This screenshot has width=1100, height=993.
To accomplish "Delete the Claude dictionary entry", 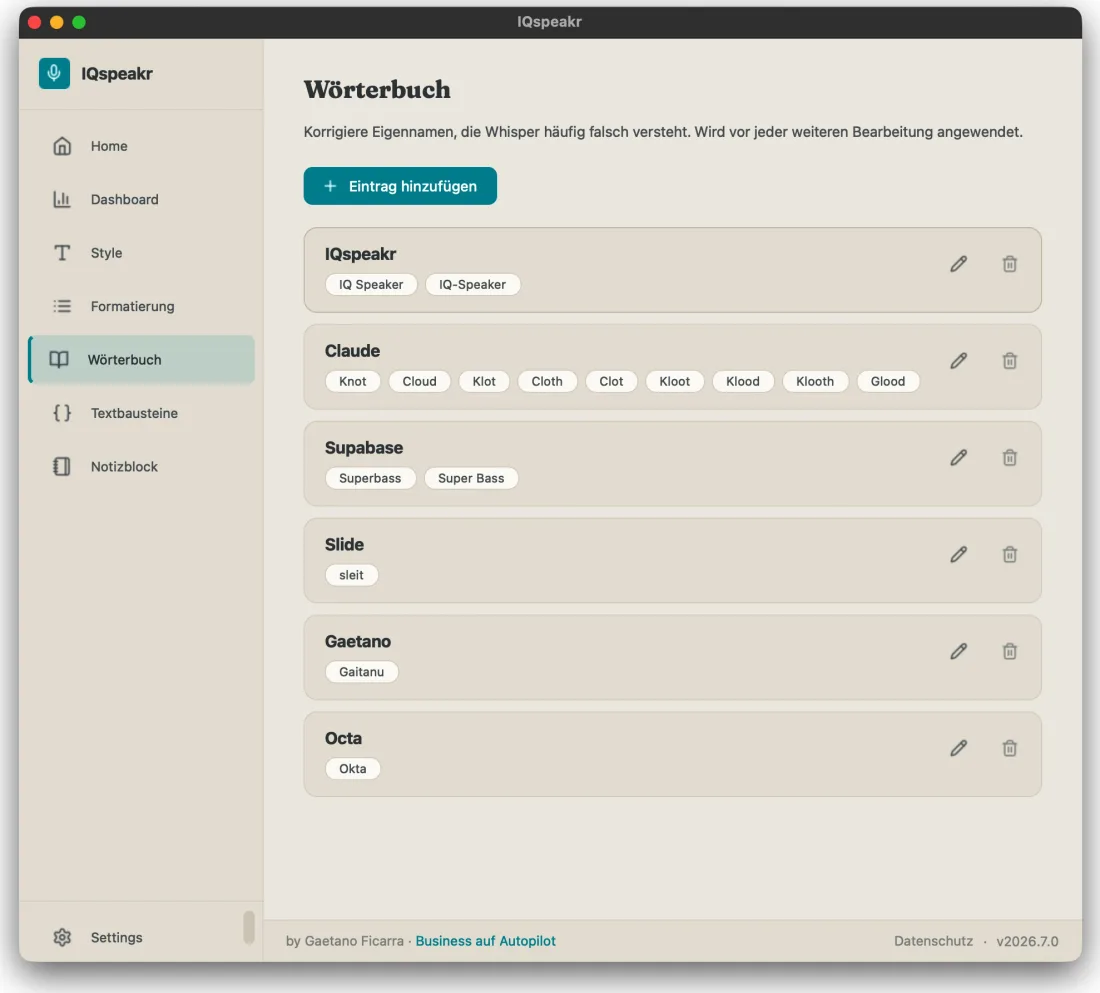I will coord(1010,361).
